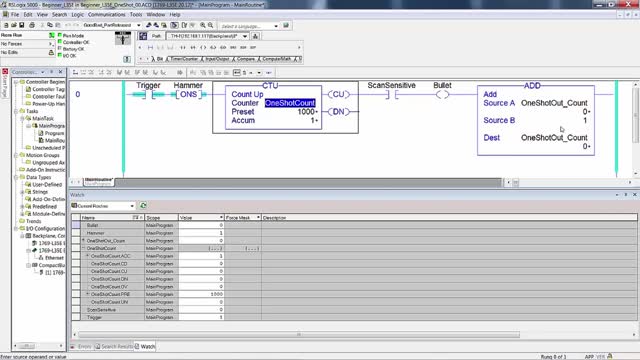Screen dimensions: 640x360
Task: Select Controller Tags in organizer tree
Action: (x=48, y=89)
